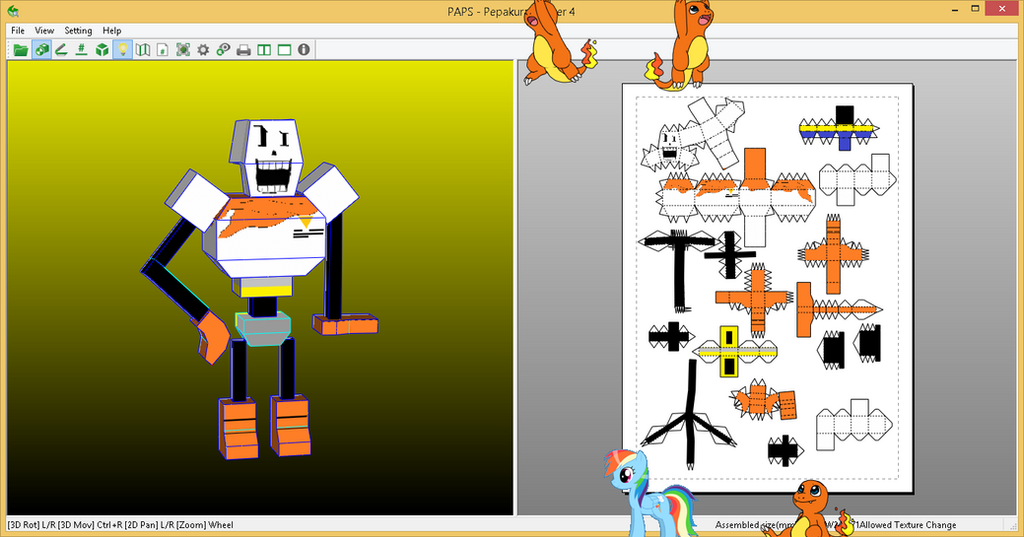Click the pencil edge-line toolbar icon
This screenshot has width=1024, height=537.
[x=61, y=50]
